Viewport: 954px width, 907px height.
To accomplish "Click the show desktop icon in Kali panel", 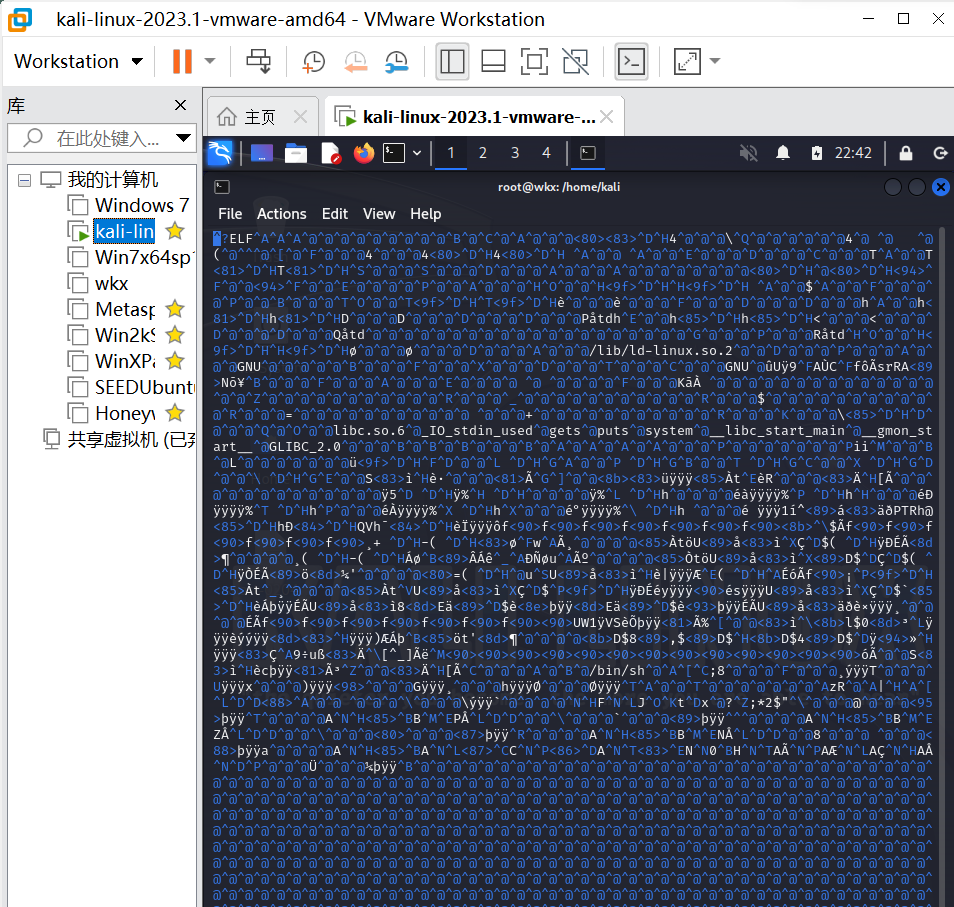I will pos(262,153).
